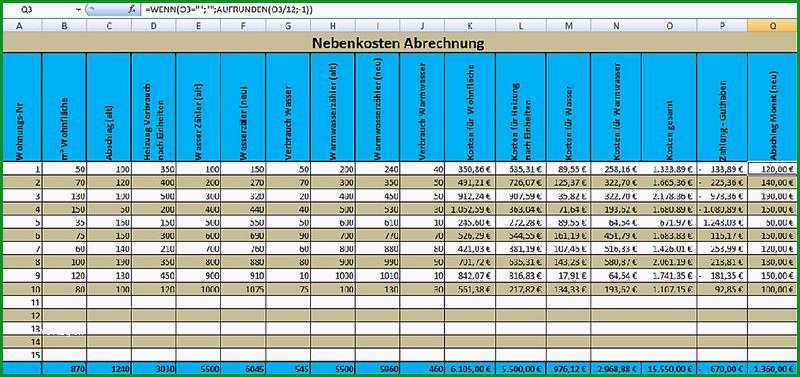Click the Wasser Zähler (alt) header cell

[x=198, y=107]
